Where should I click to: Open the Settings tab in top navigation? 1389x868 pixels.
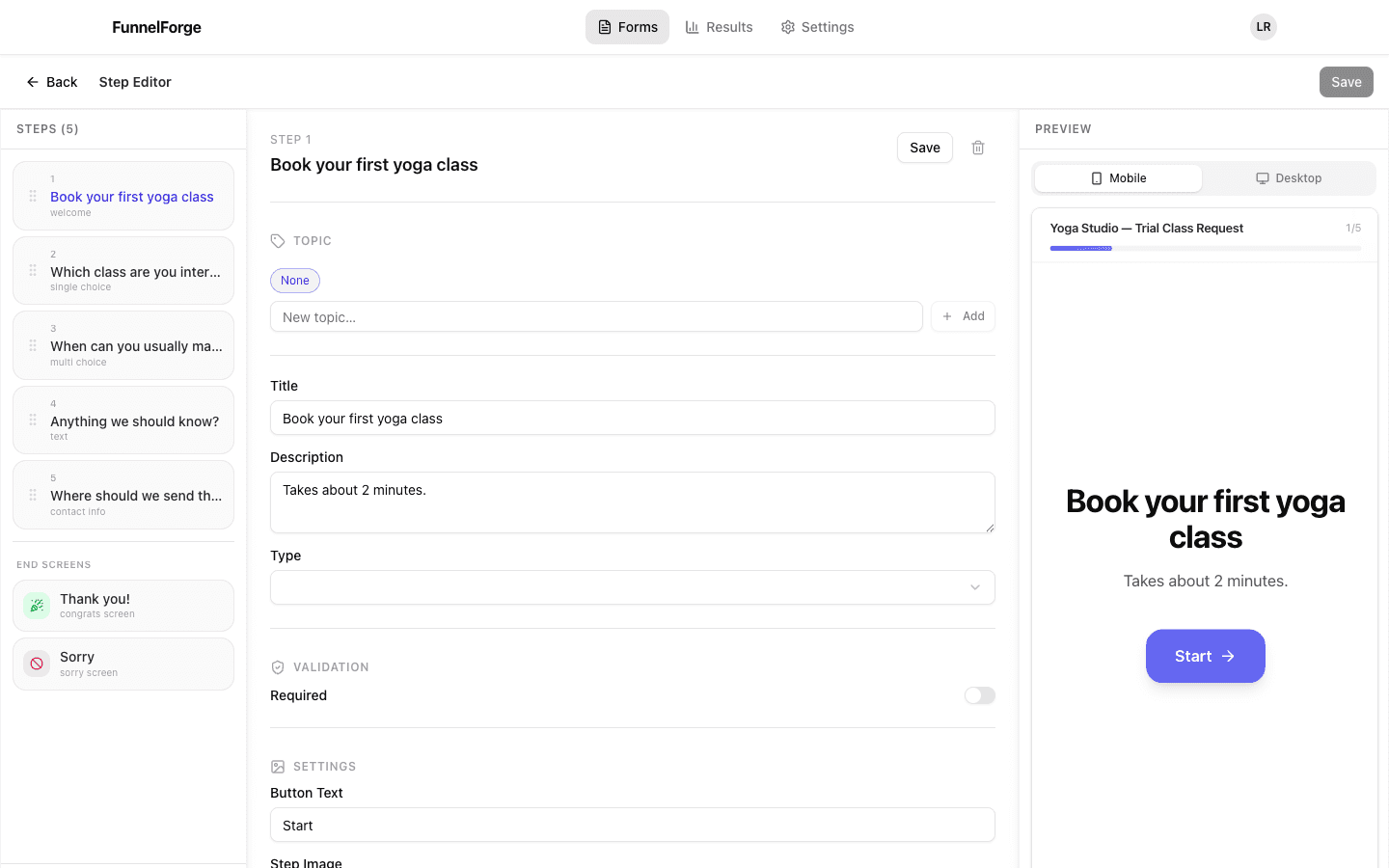[x=817, y=27]
